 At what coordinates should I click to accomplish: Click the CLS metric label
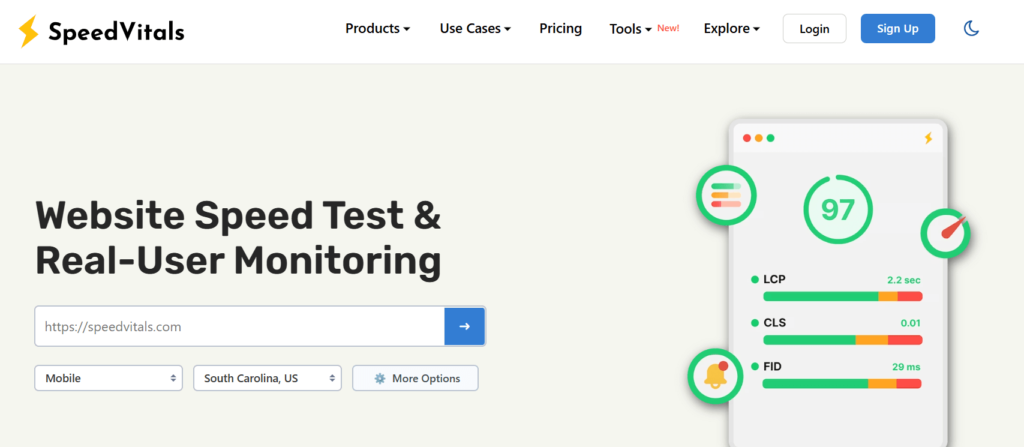[775, 323]
